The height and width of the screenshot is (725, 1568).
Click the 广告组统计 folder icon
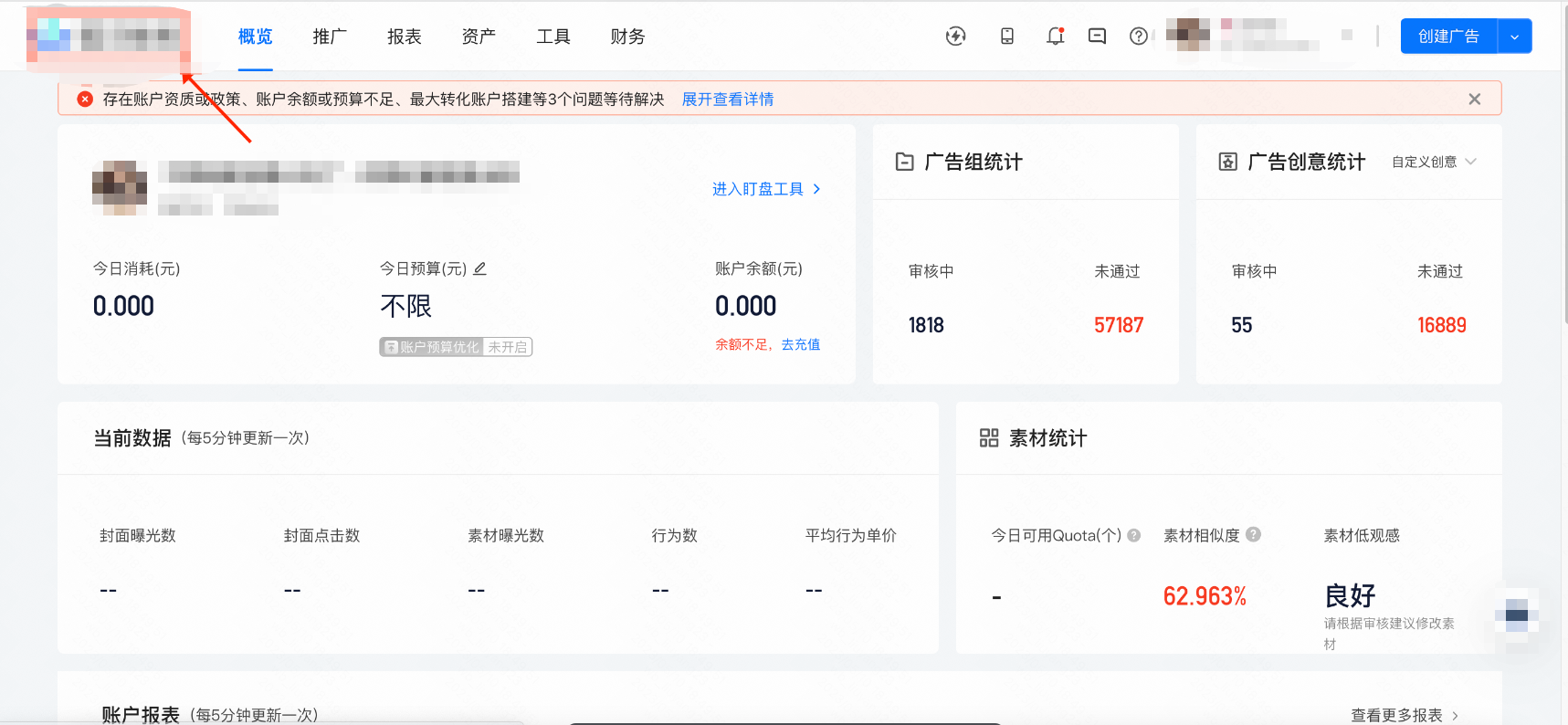pyautogui.click(x=904, y=162)
